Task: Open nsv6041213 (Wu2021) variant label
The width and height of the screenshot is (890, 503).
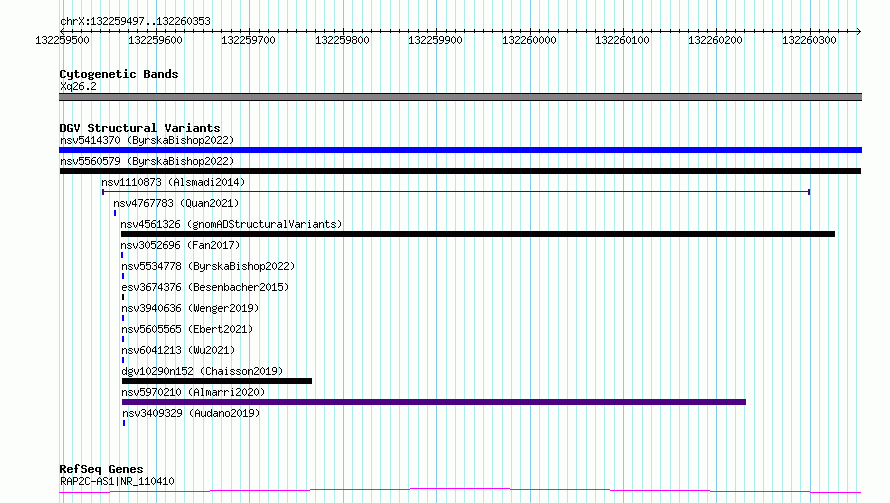Action: [x=178, y=350]
